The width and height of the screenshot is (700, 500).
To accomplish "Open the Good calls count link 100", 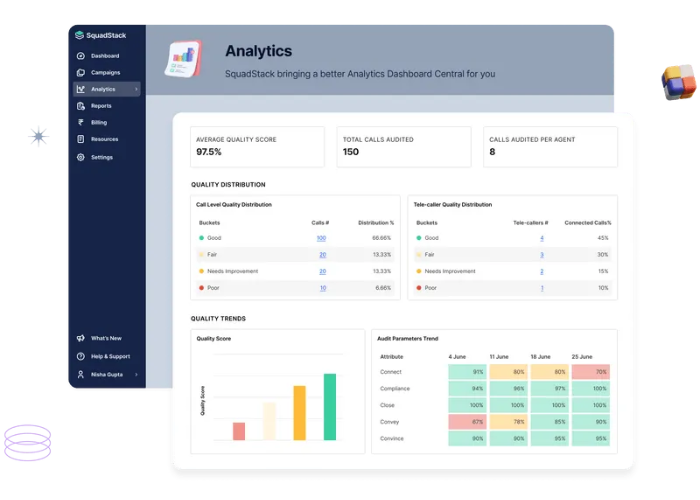I will click(321, 238).
